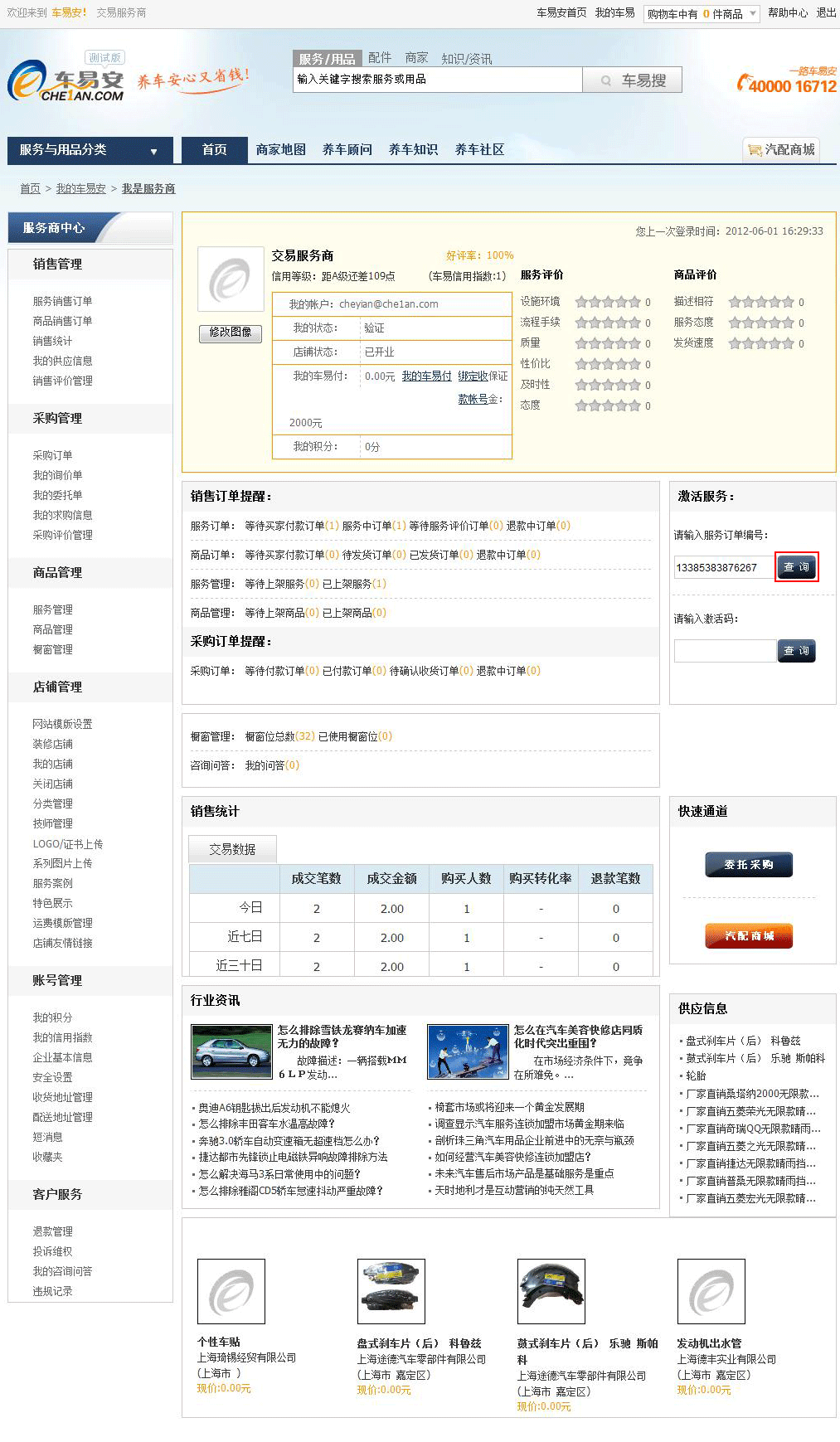
Task: Click the 设施环境 star rating
Action: pos(608,303)
